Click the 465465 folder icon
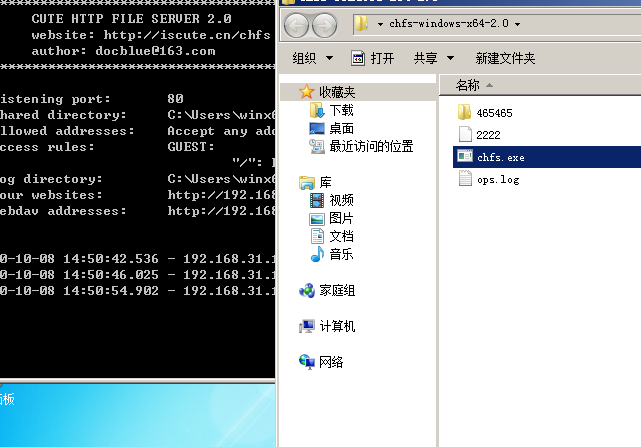Viewport: 641px width, 447px height. (464, 112)
